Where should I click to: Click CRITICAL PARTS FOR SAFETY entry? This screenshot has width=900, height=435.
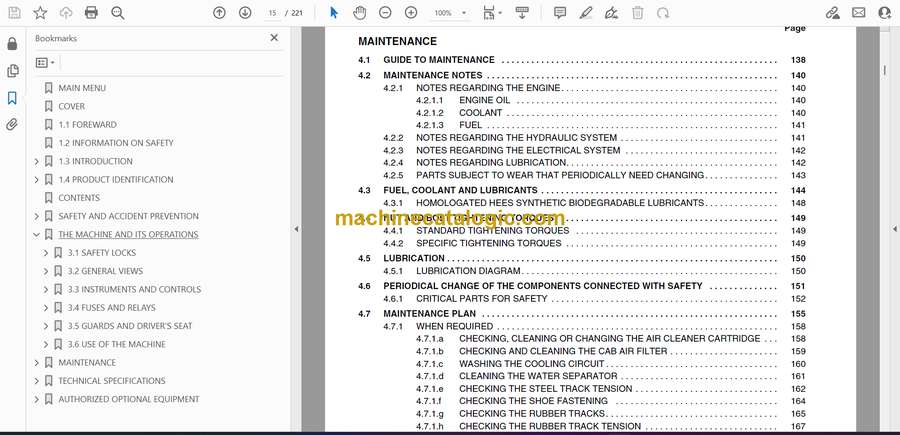tap(482, 298)
